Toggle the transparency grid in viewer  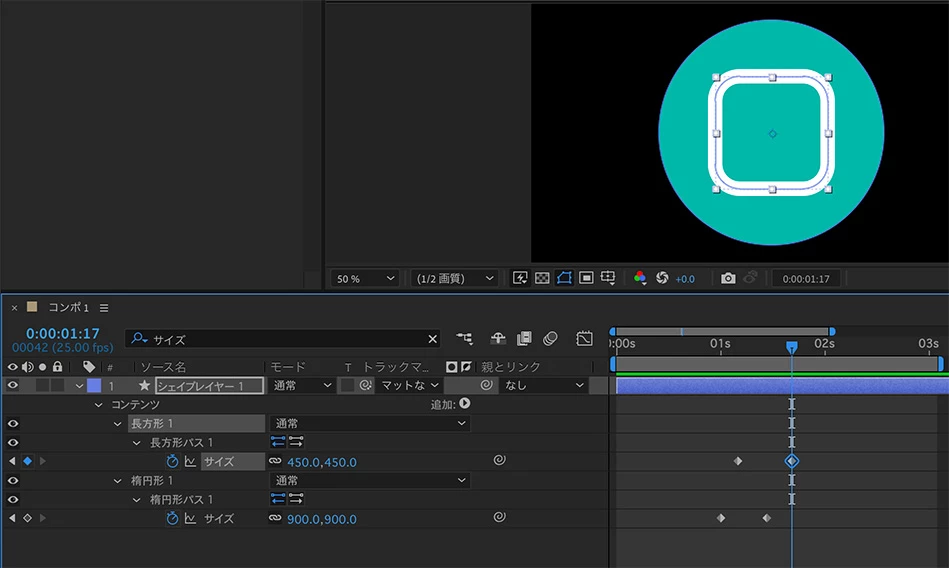542,278
